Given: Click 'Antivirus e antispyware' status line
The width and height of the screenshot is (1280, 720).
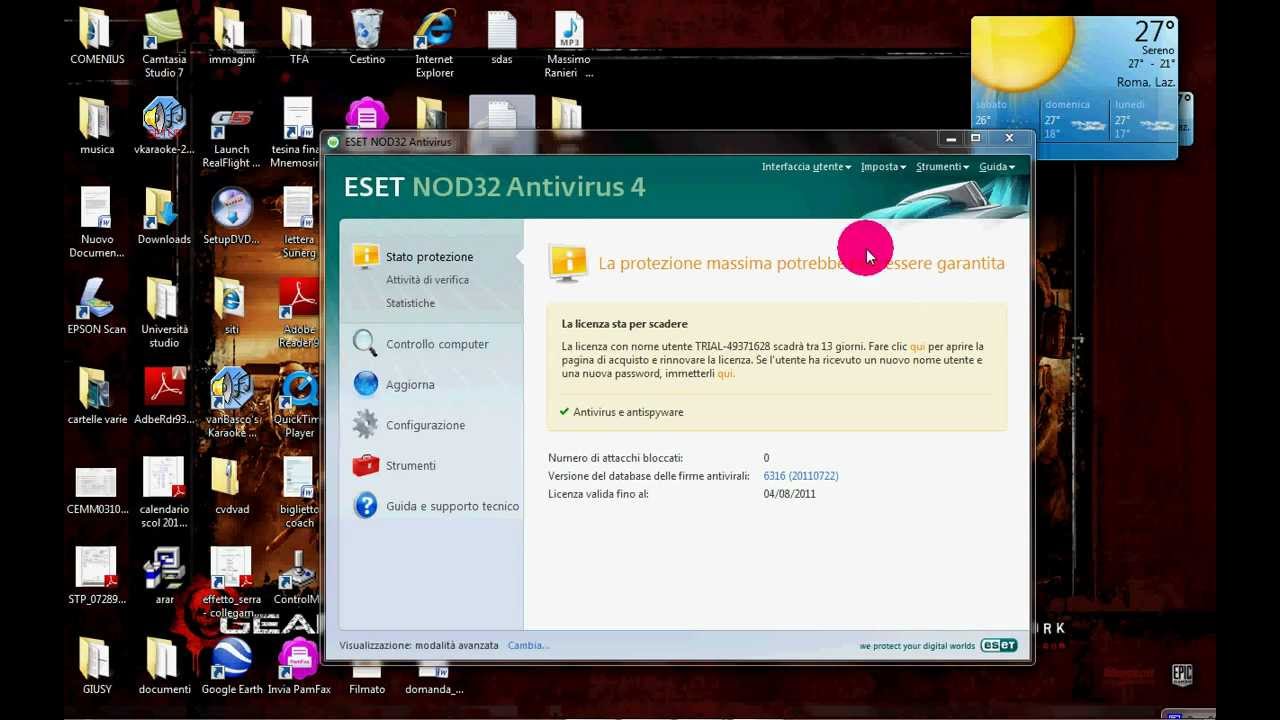Looking at the screenshot, I should [x=628, y=412].
